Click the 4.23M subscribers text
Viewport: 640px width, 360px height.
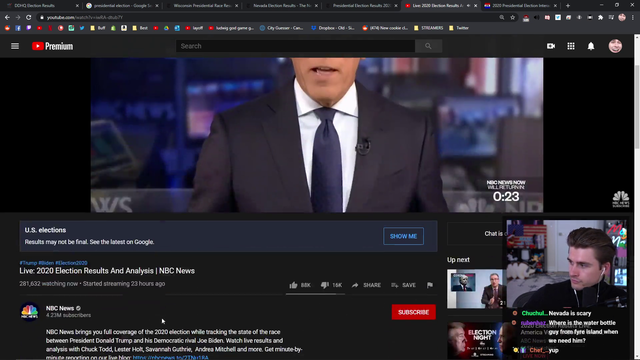[68, 315]
